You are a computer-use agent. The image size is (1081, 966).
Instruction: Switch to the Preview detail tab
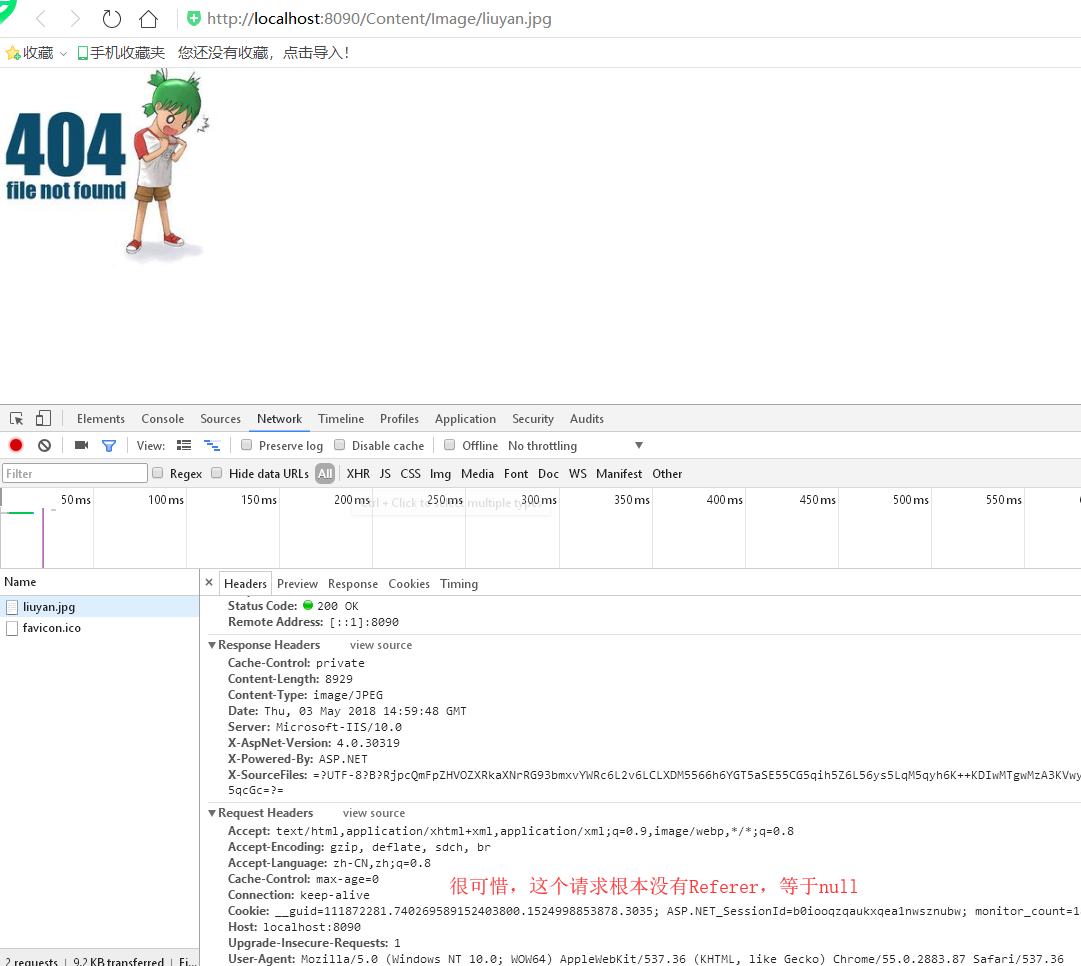[x=297, y=583]
